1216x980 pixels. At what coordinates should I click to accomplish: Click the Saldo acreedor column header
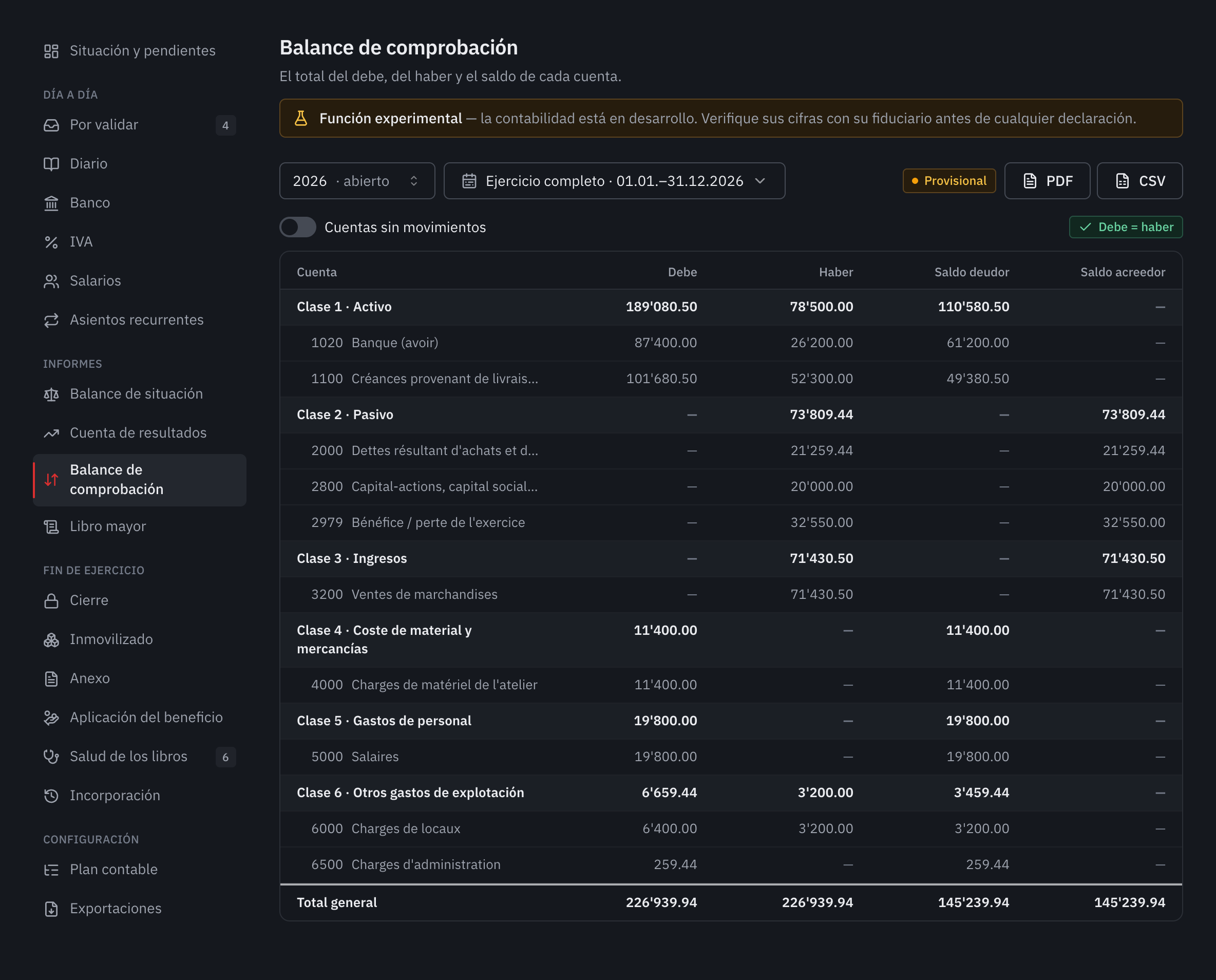1123,272
